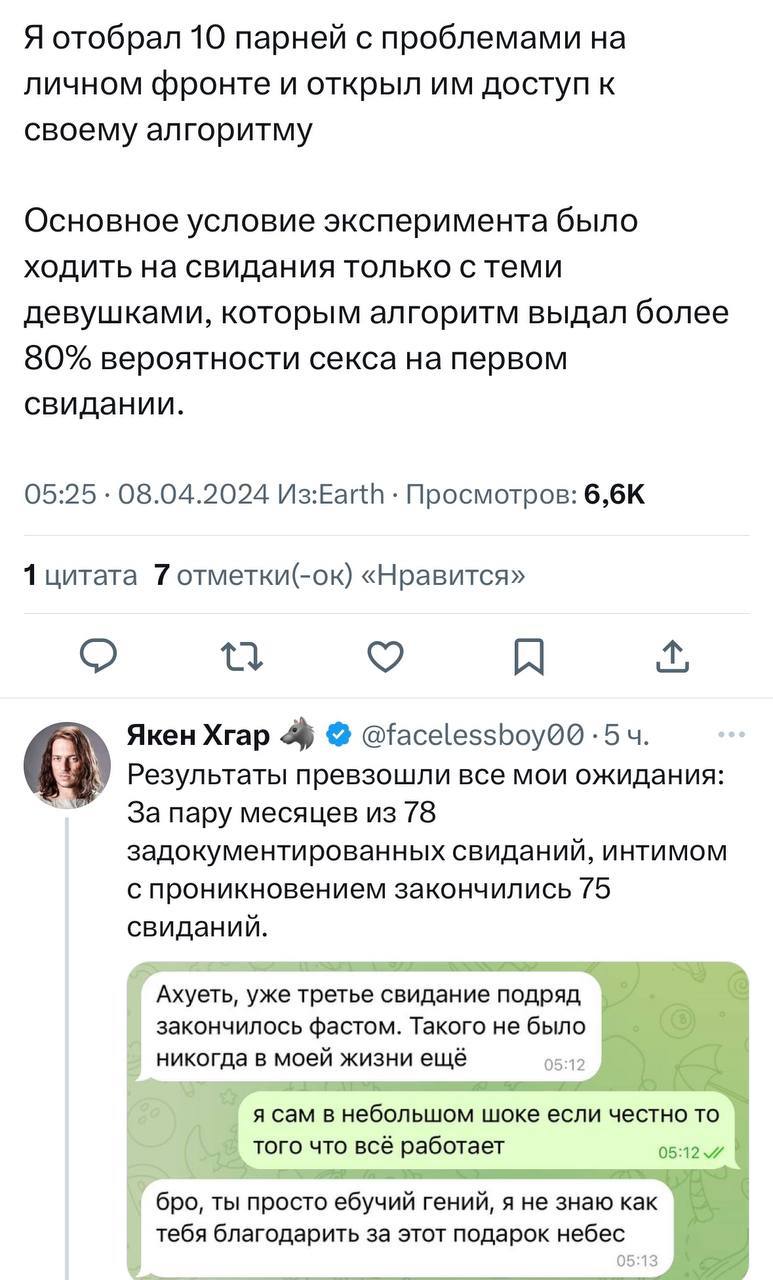
Task: Open the three-dot menu on the reply
Action: pyautogui.click(x=732, y=735)
